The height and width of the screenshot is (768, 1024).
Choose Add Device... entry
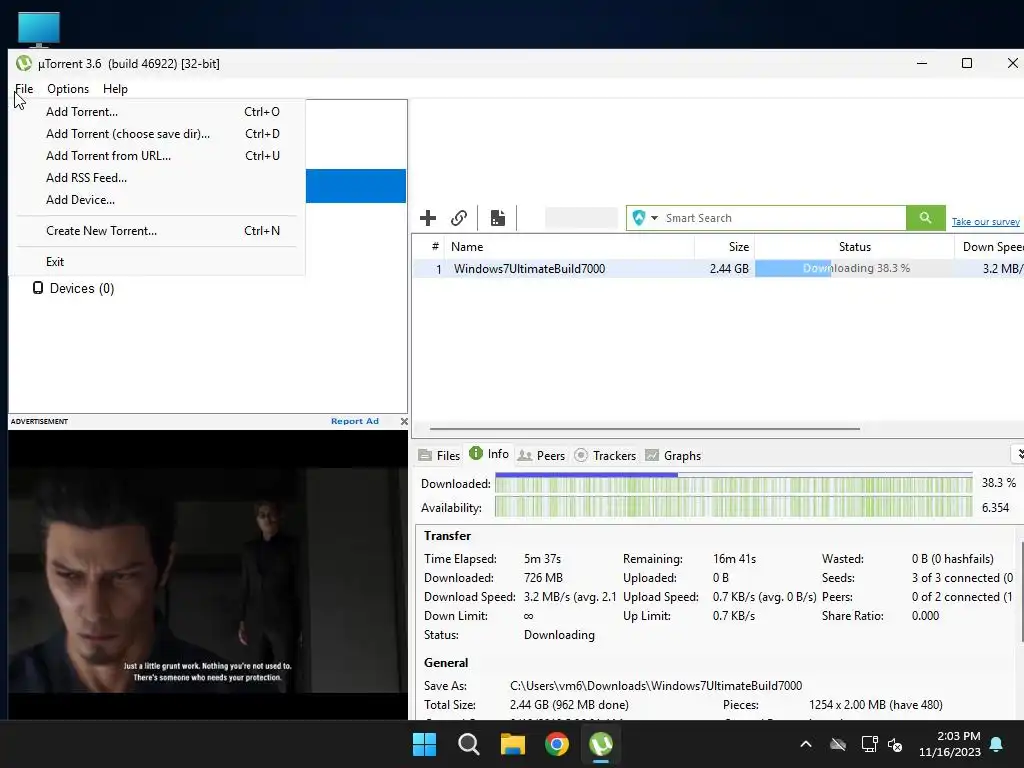coord(157,200)
